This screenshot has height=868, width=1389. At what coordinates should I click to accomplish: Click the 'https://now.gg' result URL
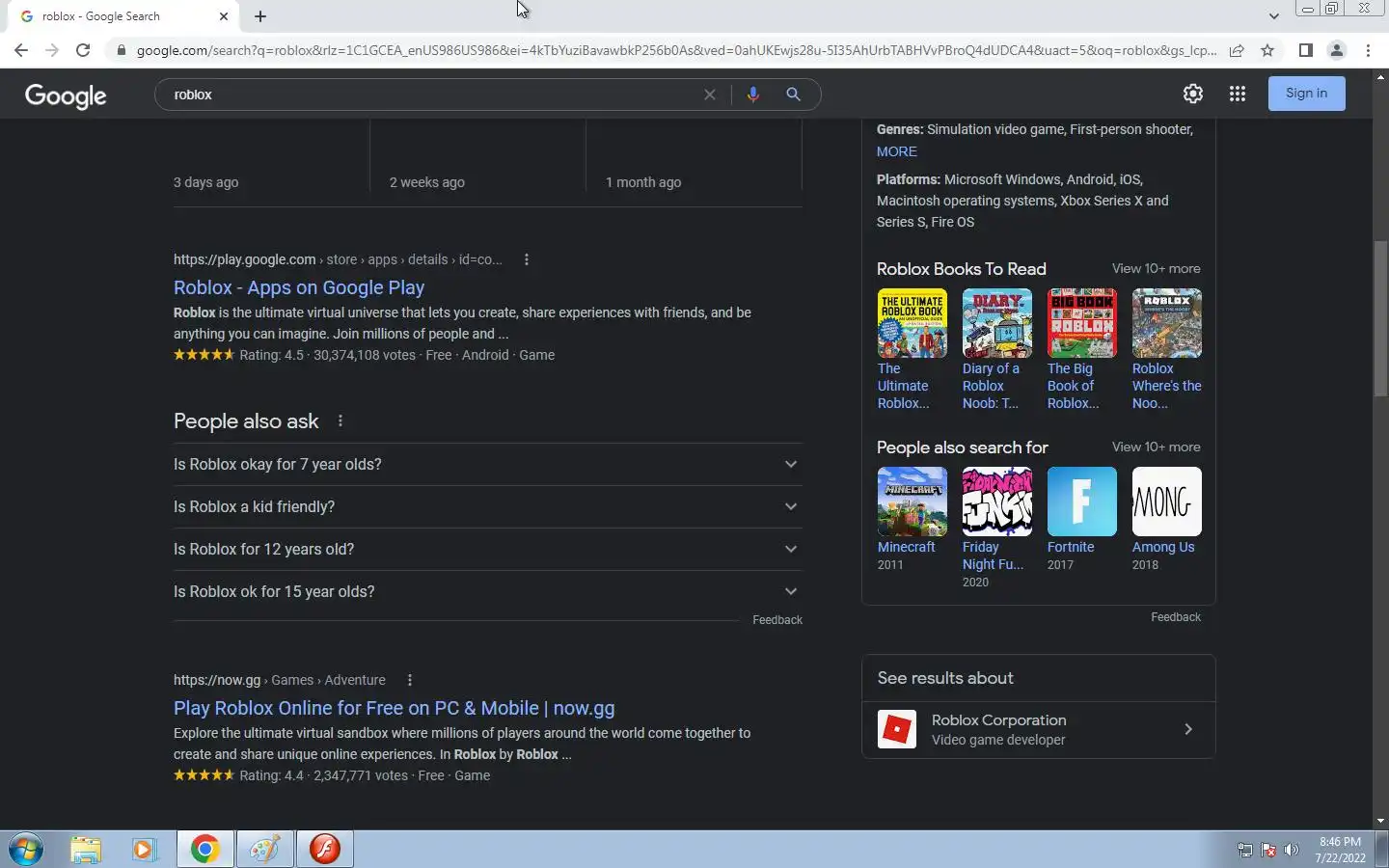pyautogui.click(x=217, y=680)
